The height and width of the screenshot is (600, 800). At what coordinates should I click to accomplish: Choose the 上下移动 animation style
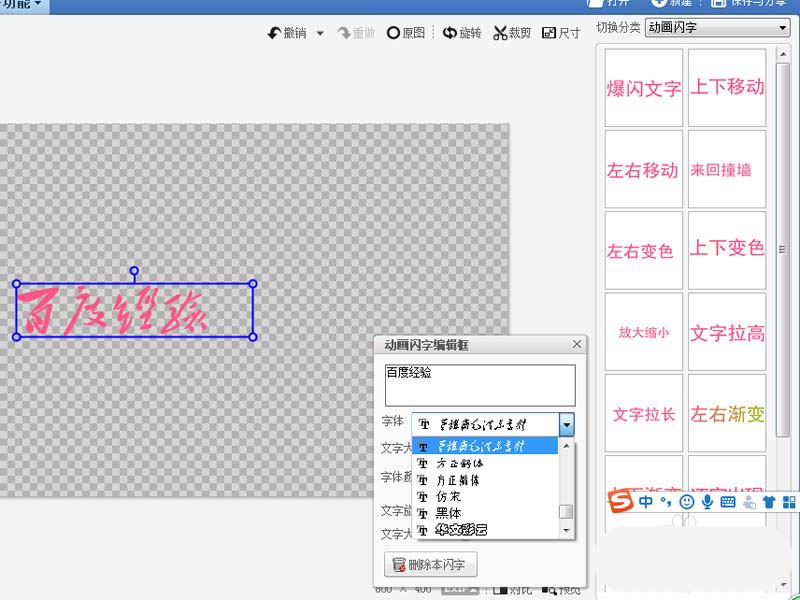click(x=727, y=88)
